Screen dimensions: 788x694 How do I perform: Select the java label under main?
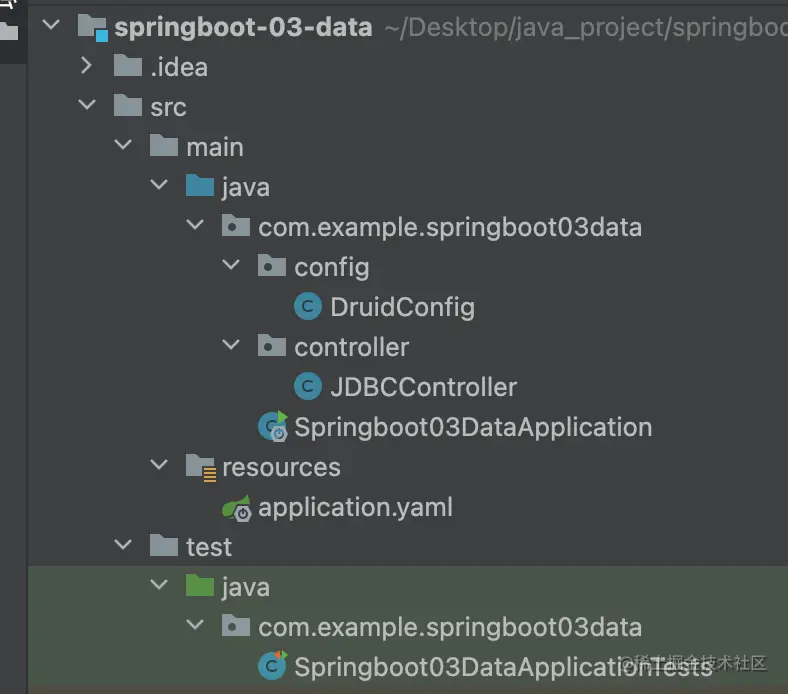pyautogui.click(x=246, y=188)
